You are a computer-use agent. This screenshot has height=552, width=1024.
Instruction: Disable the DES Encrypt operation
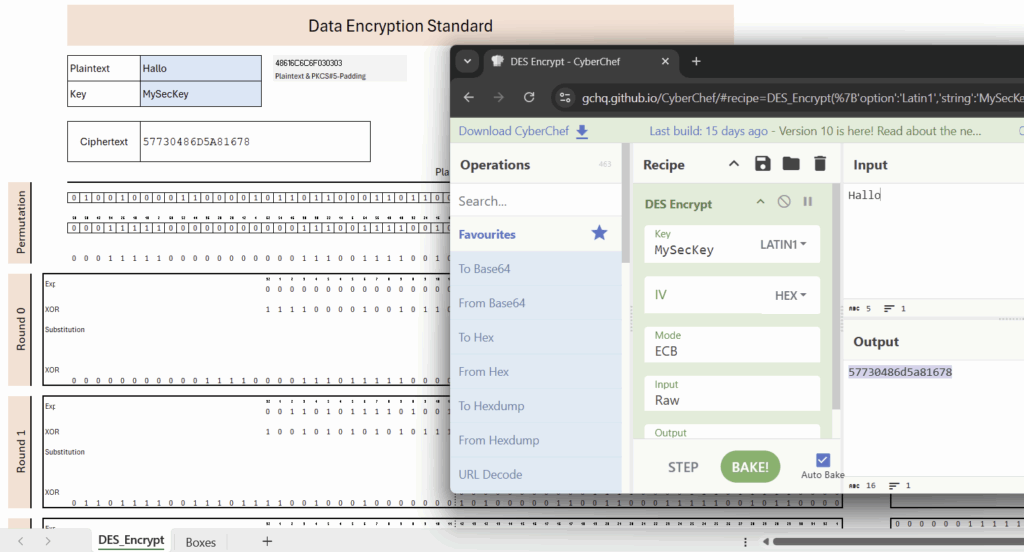[784, 202]
